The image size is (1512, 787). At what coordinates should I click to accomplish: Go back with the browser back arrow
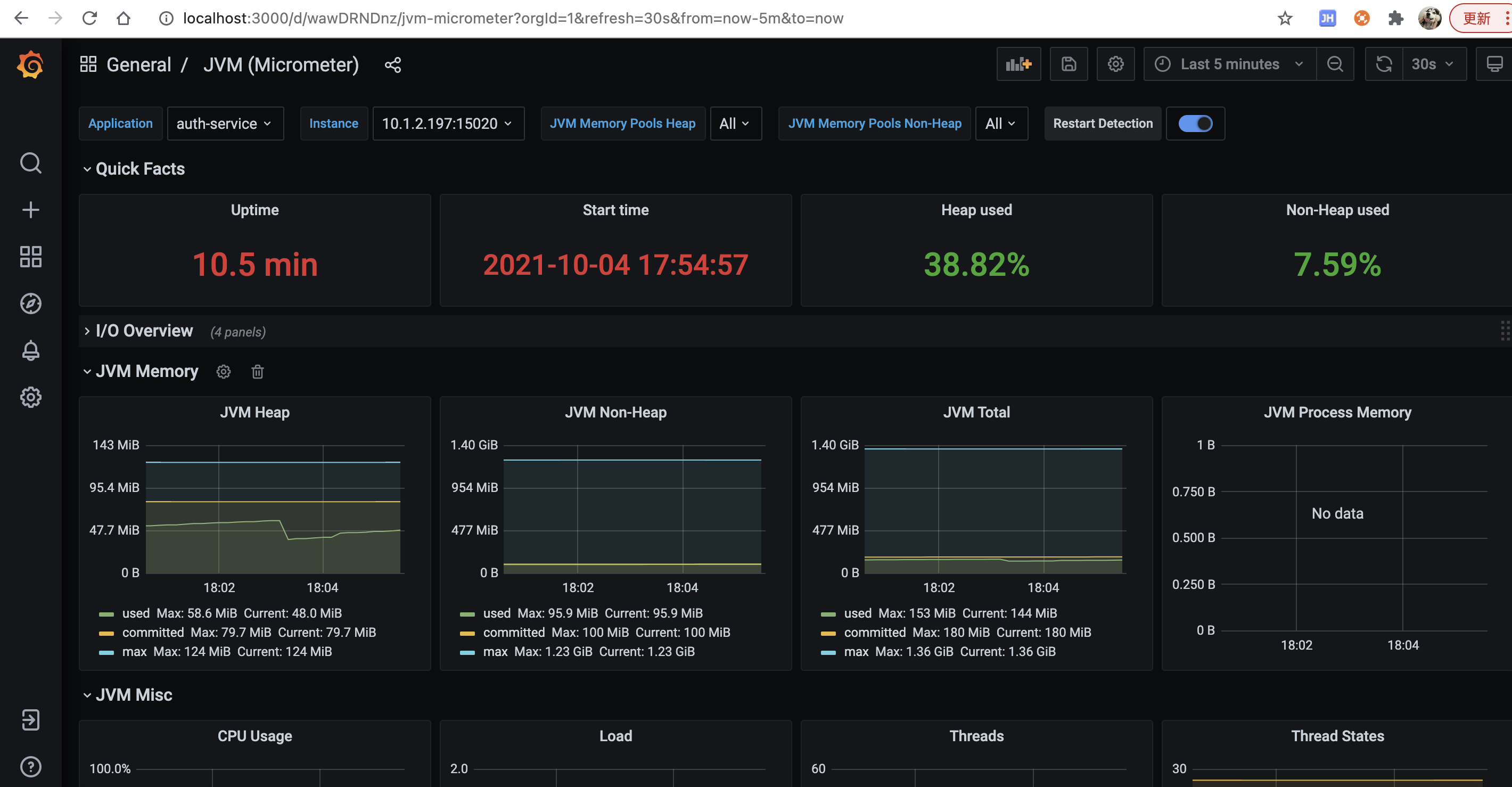[x=21, y=18]
